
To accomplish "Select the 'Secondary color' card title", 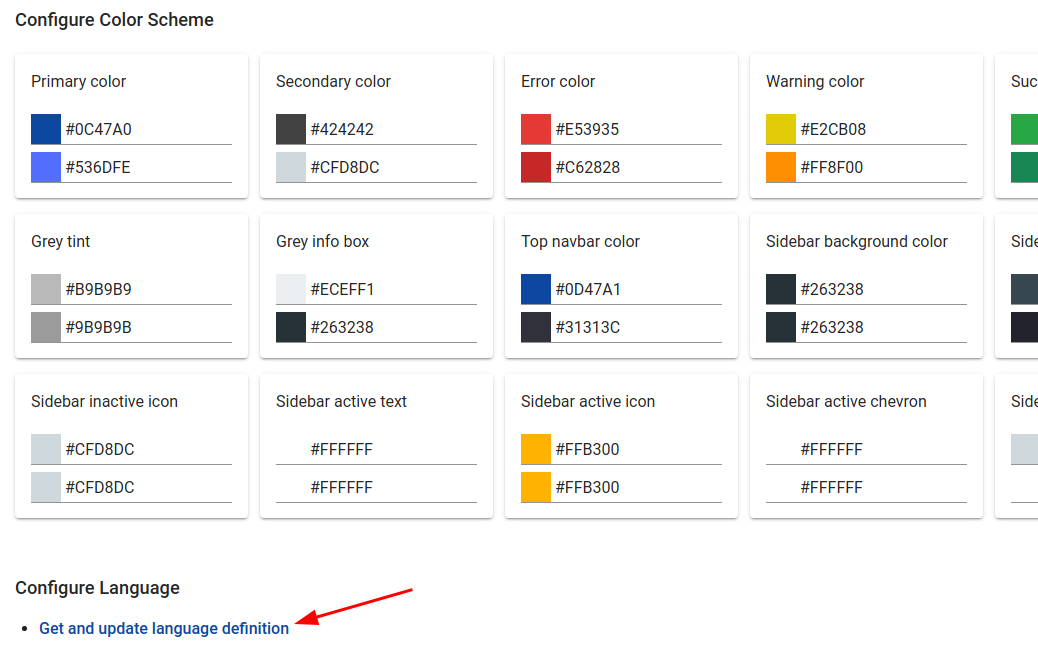I will 333,81.
